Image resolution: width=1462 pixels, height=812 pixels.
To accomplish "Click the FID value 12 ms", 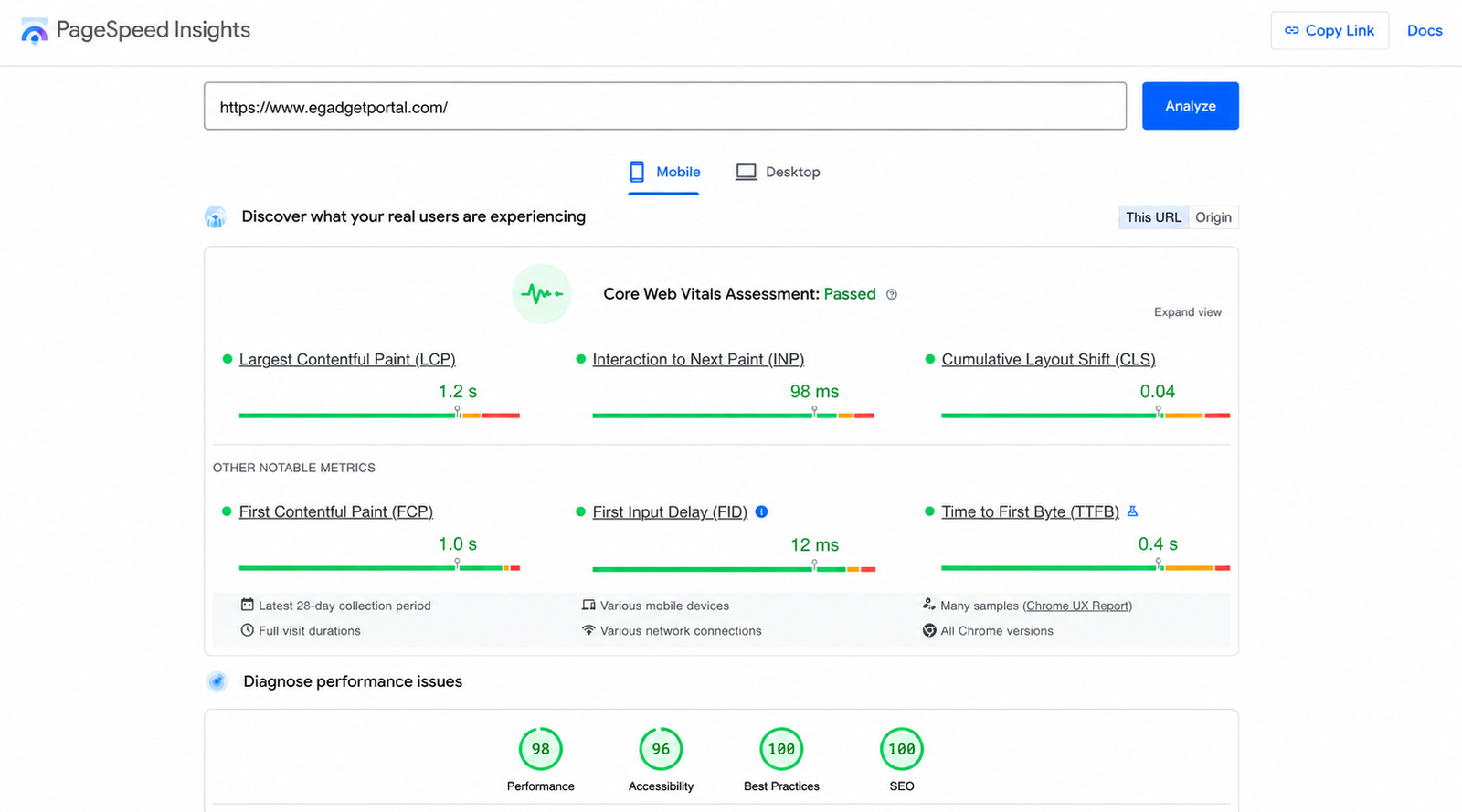I will coord(814,545).
